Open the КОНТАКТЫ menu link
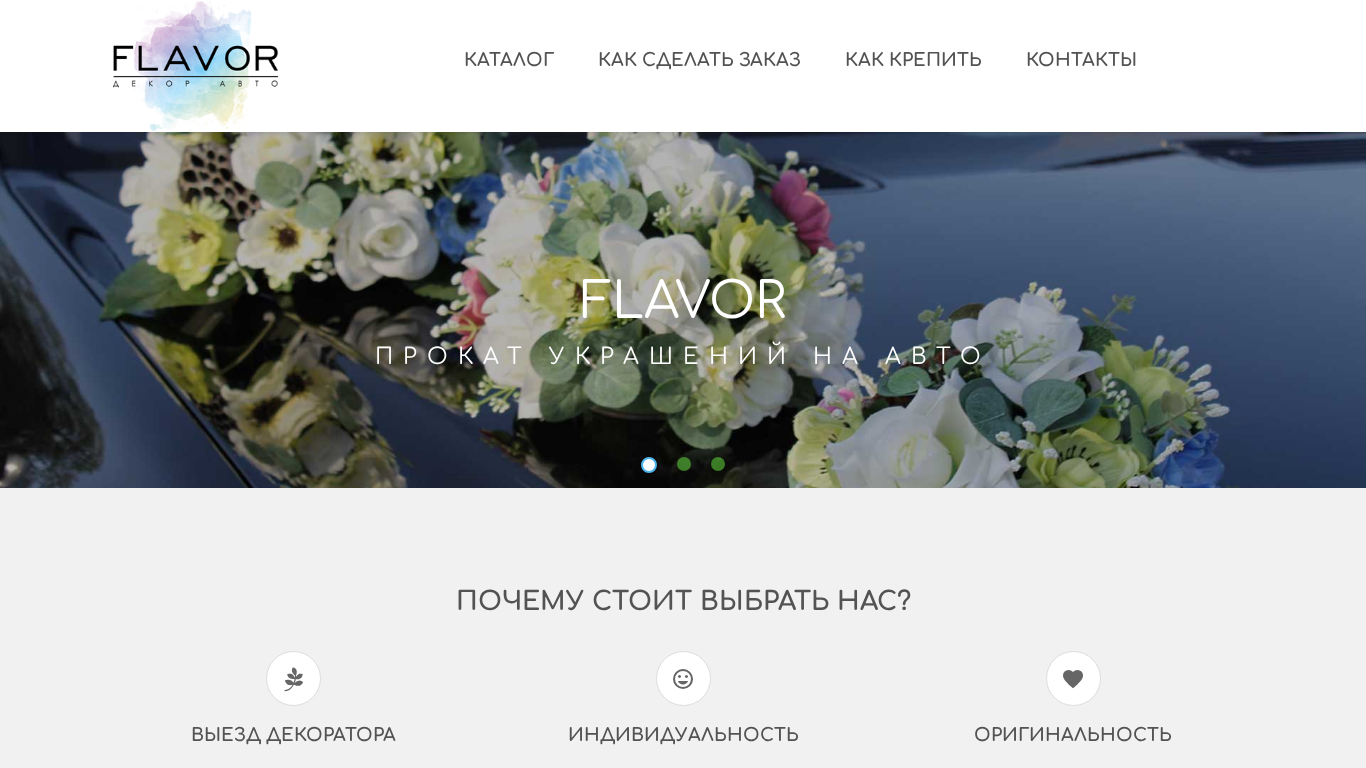The width and height of the screenshot is (1366, 768). [x=1081, y=60]
